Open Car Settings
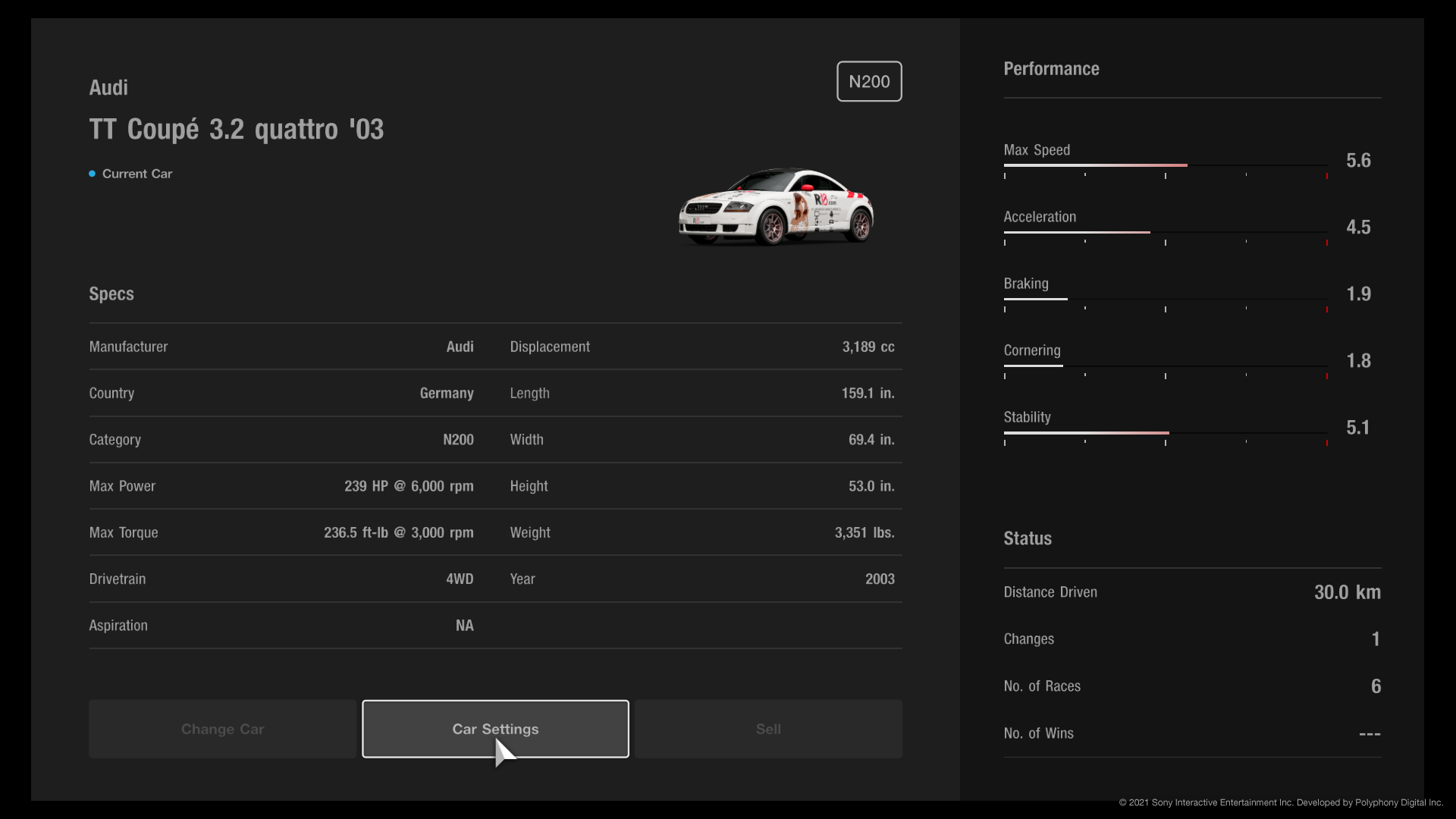 (495, 729)
